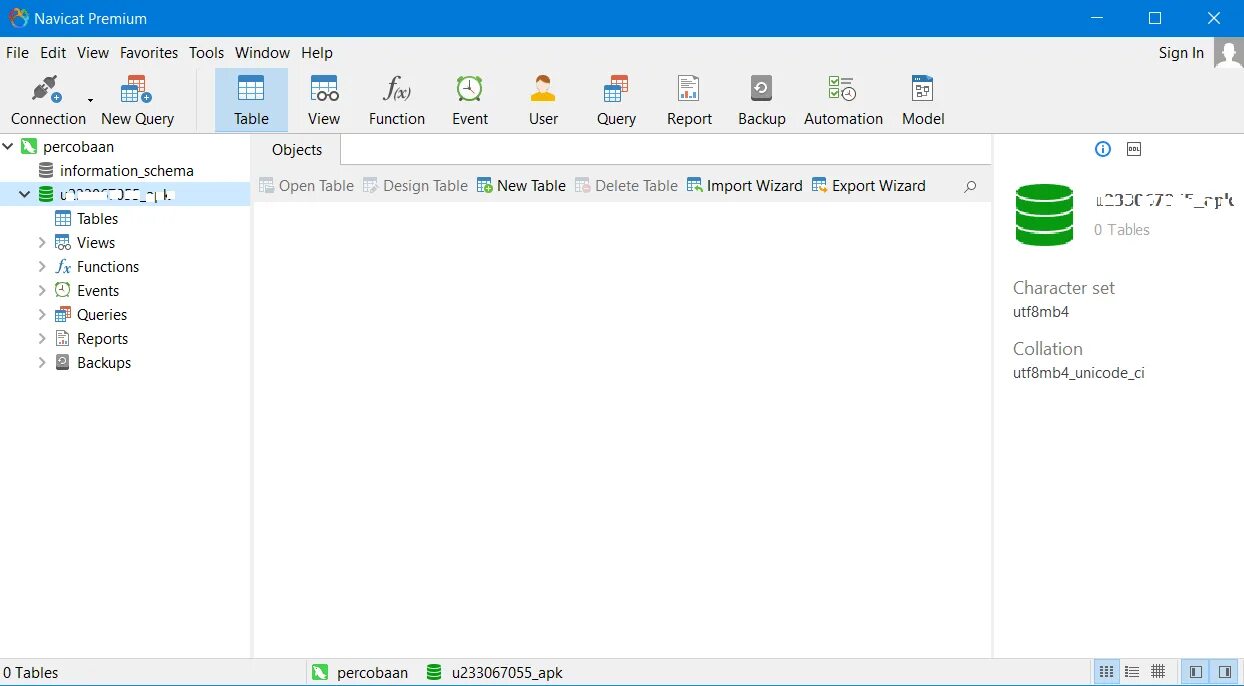The image size is (1244, 686).
Task: Select the information_schema database
Action: tap(126, 171)
